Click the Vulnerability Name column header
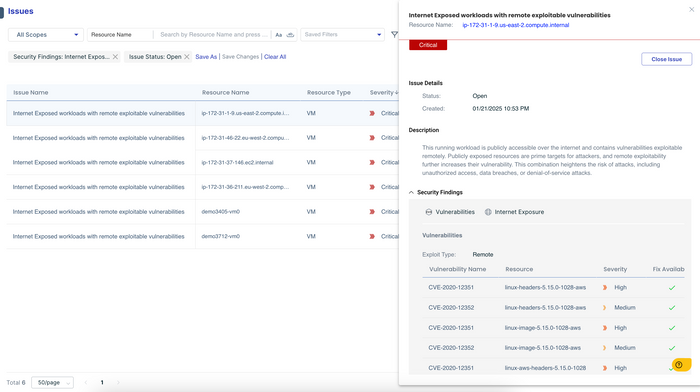The width and height of the screenshot is (700, 392). click(457, 269)
